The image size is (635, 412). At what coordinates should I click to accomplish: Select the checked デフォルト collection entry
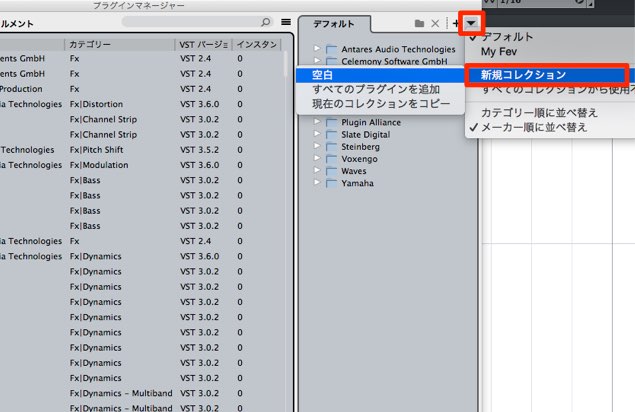pyautogui.click(x=507, y=37)
